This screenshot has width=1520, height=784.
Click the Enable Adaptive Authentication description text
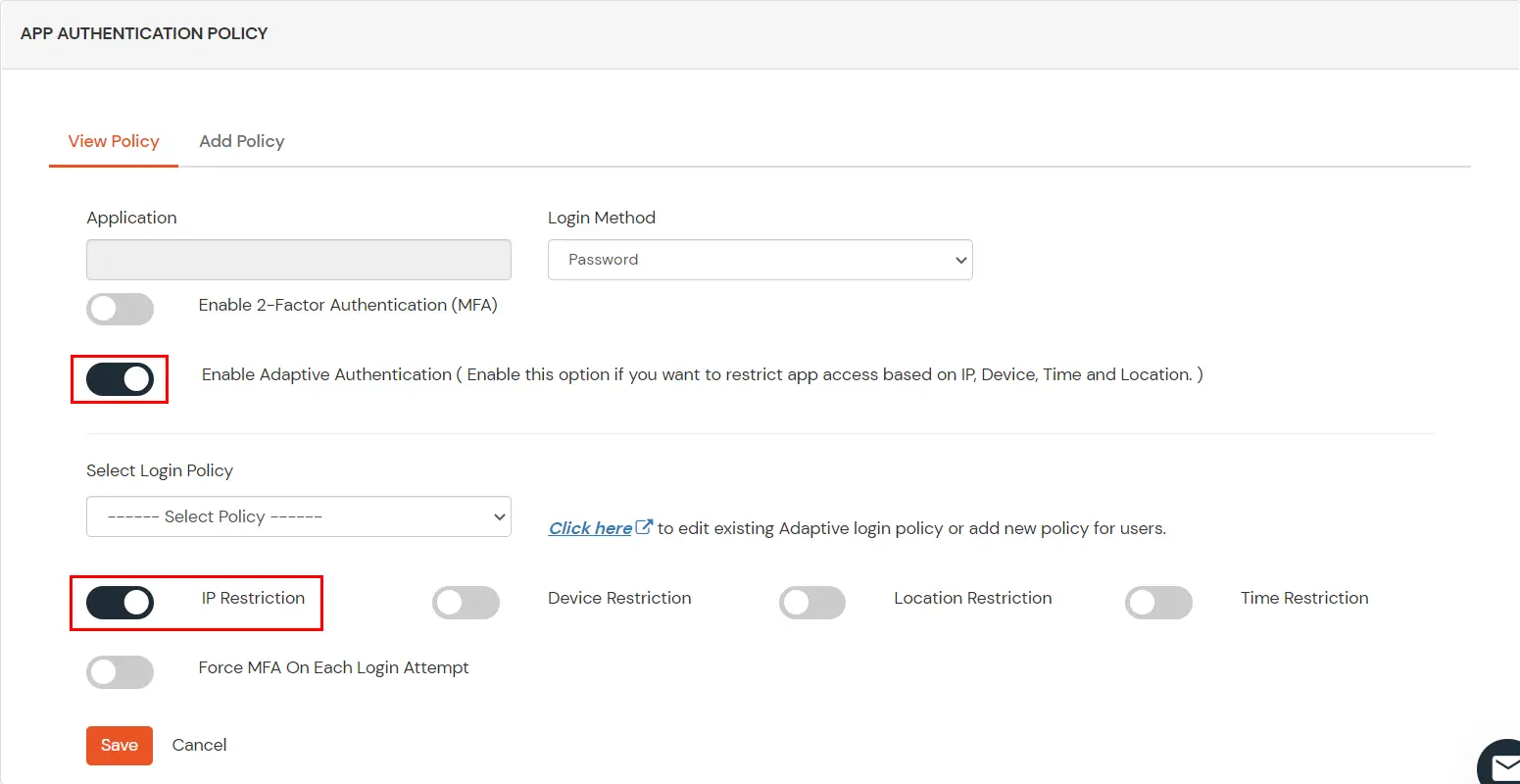pyautogui.click(x=703, y=374)
